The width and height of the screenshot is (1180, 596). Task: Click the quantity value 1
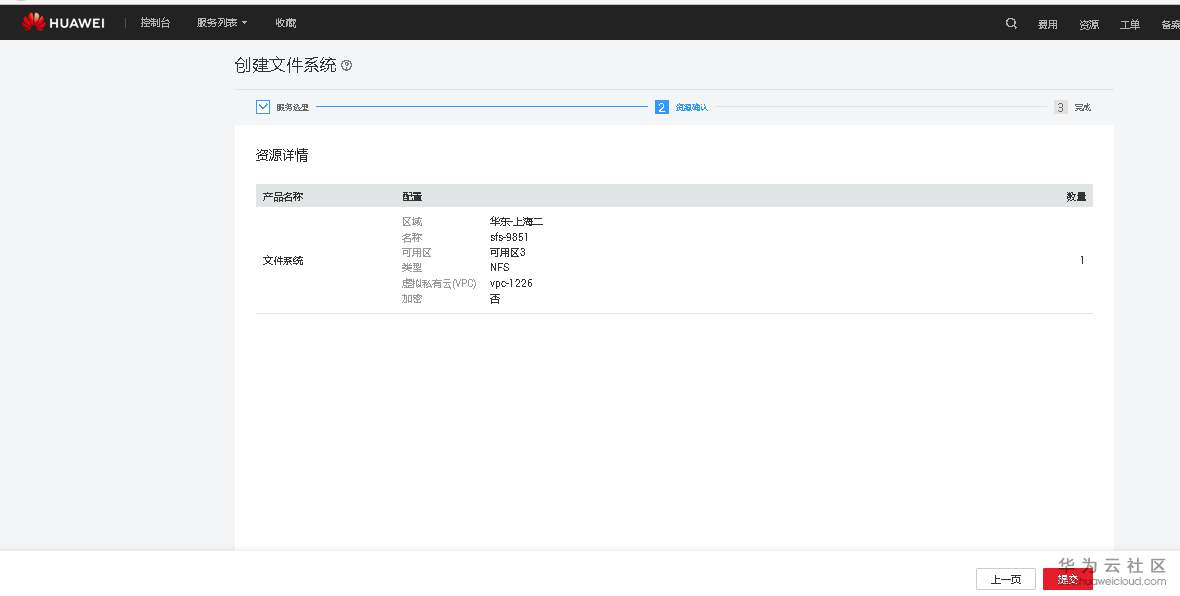click(x=1082, y=260)
